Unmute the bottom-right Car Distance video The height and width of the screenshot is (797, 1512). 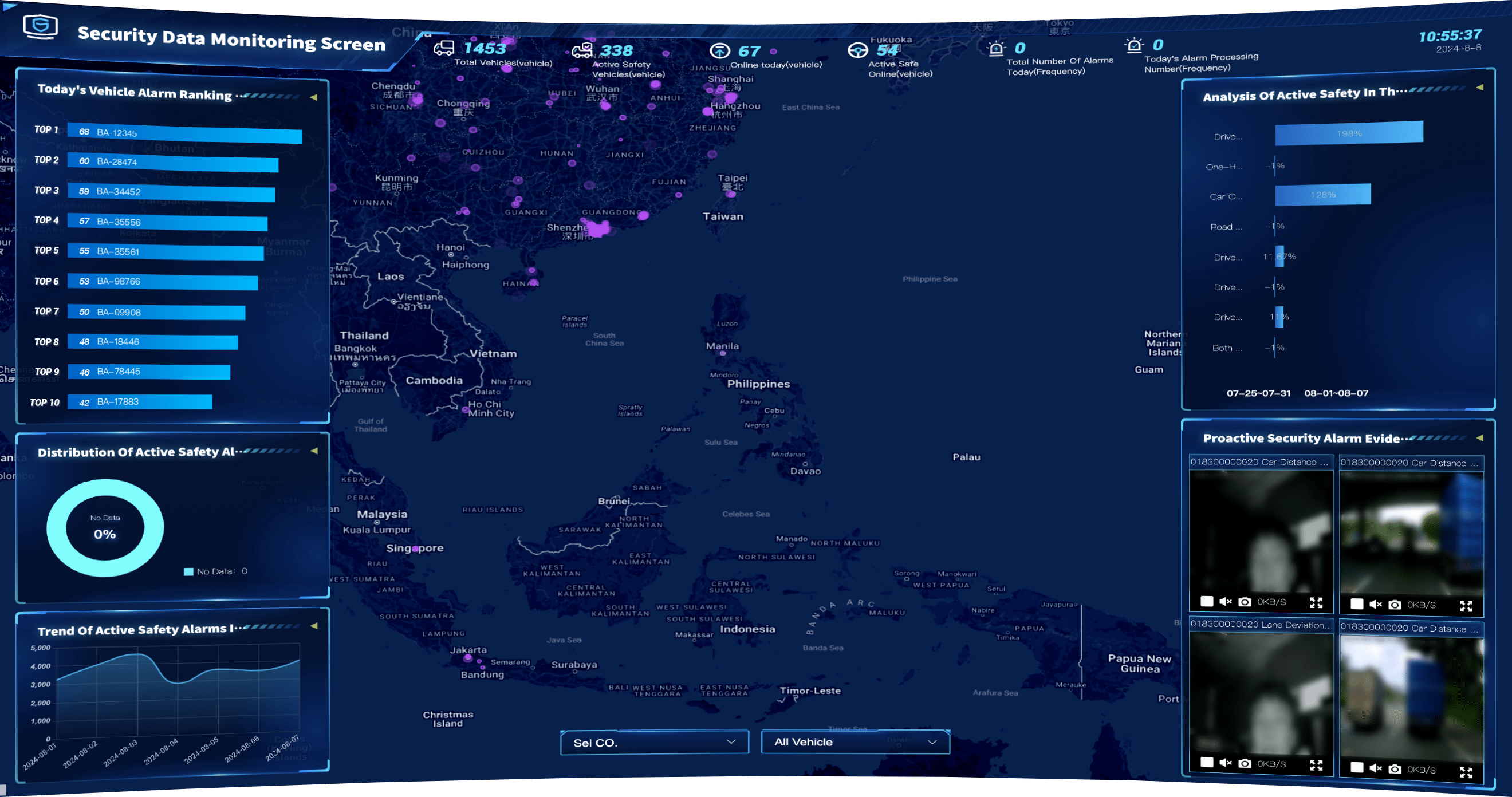click(x=1375, y=768)
